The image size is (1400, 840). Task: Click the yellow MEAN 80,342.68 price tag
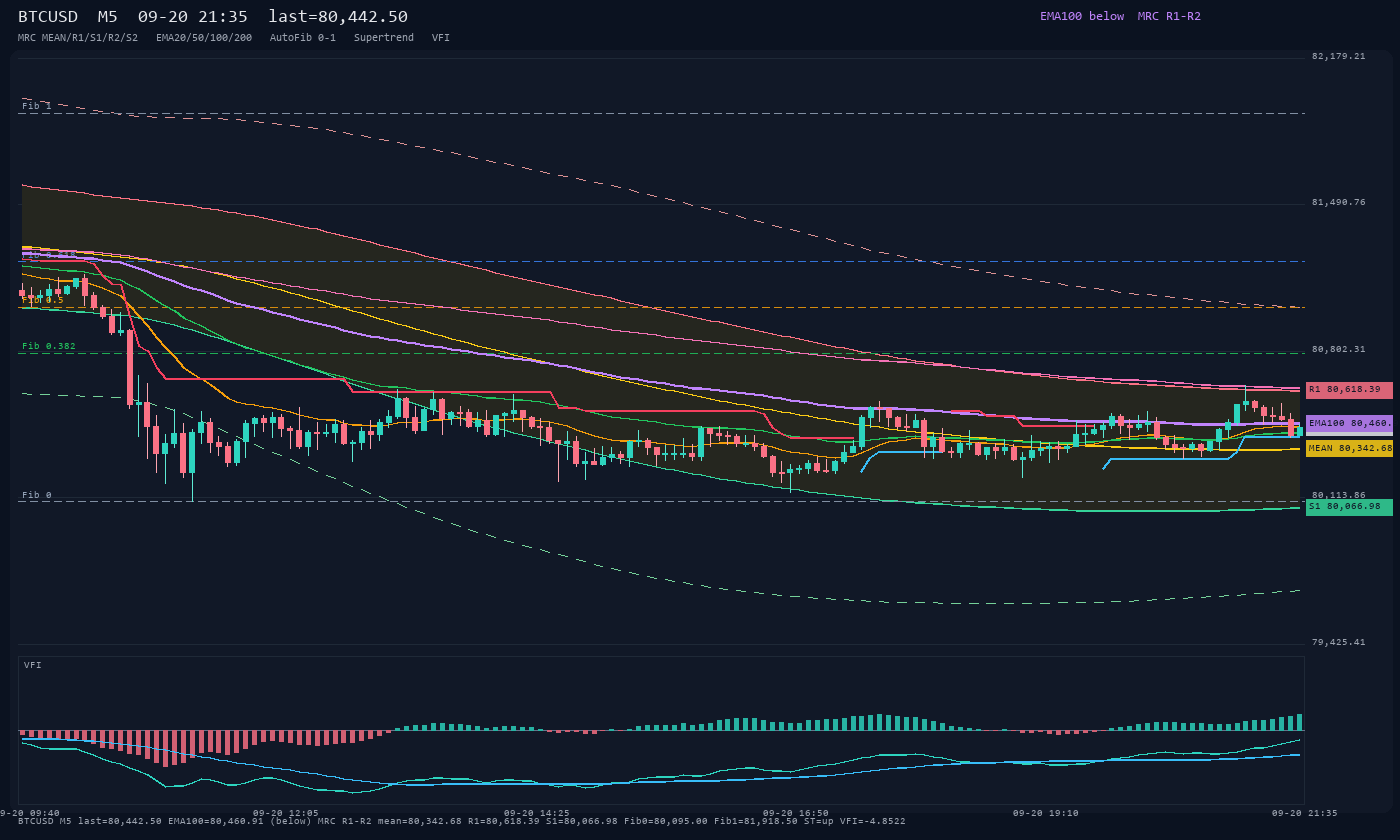1349,448
